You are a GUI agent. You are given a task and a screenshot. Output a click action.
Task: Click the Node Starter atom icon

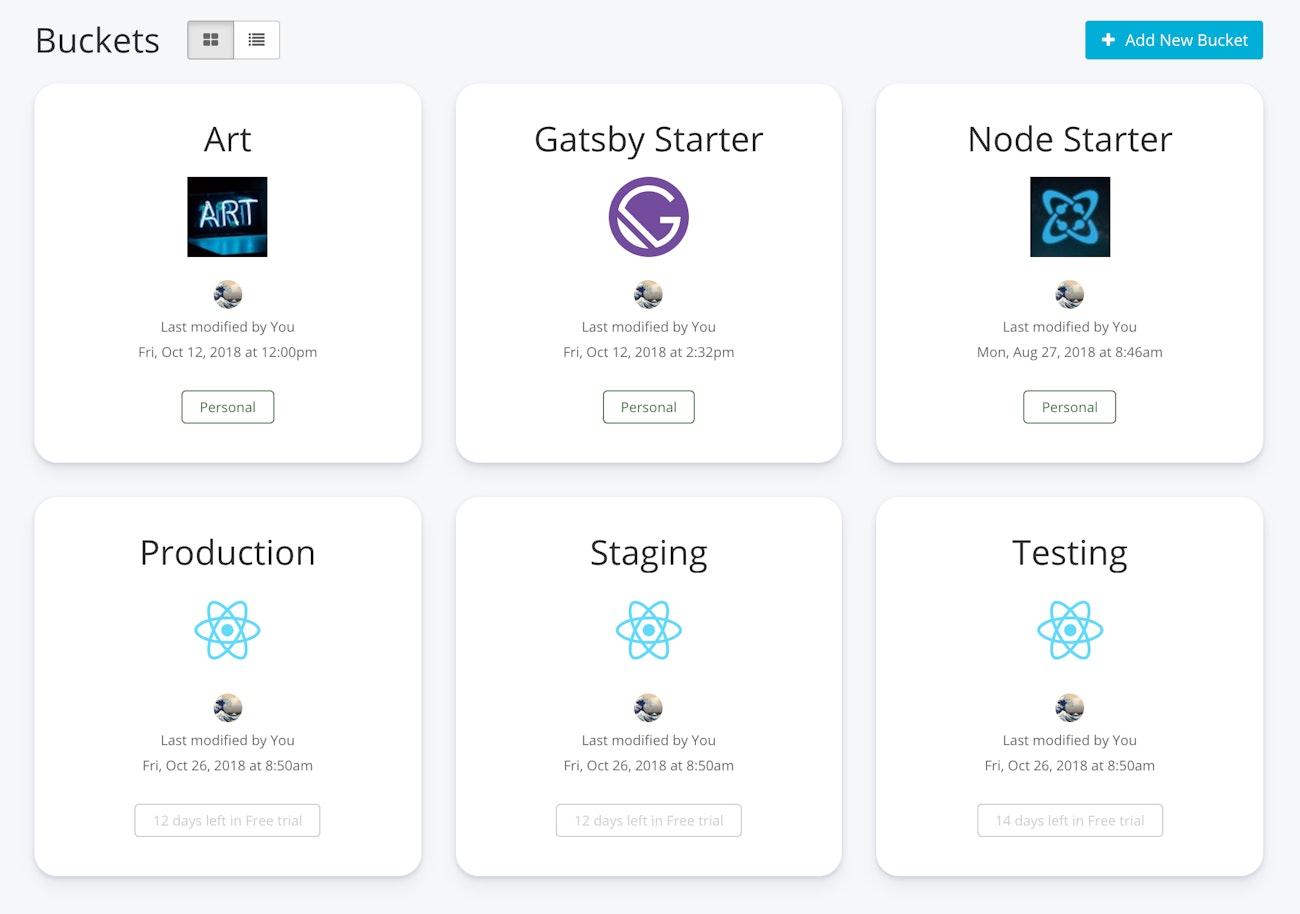point(1069,217)
